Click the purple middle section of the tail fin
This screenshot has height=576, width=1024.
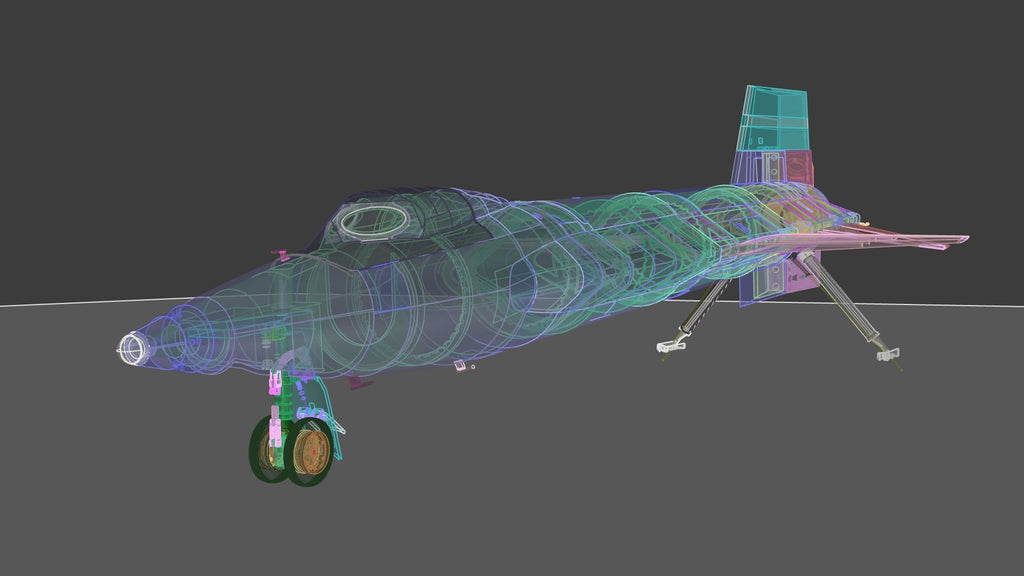pos(770,168)
